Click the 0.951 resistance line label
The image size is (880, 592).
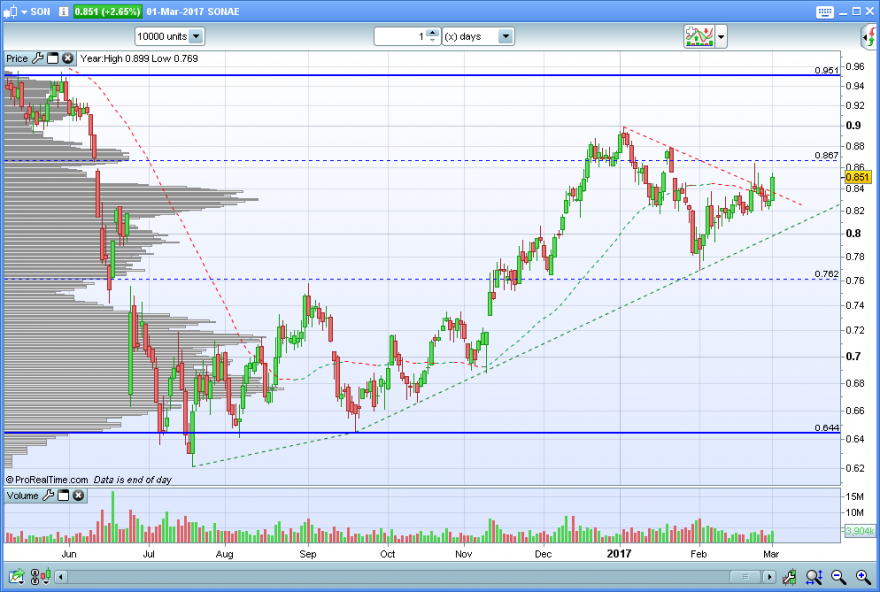click(827, 70)
